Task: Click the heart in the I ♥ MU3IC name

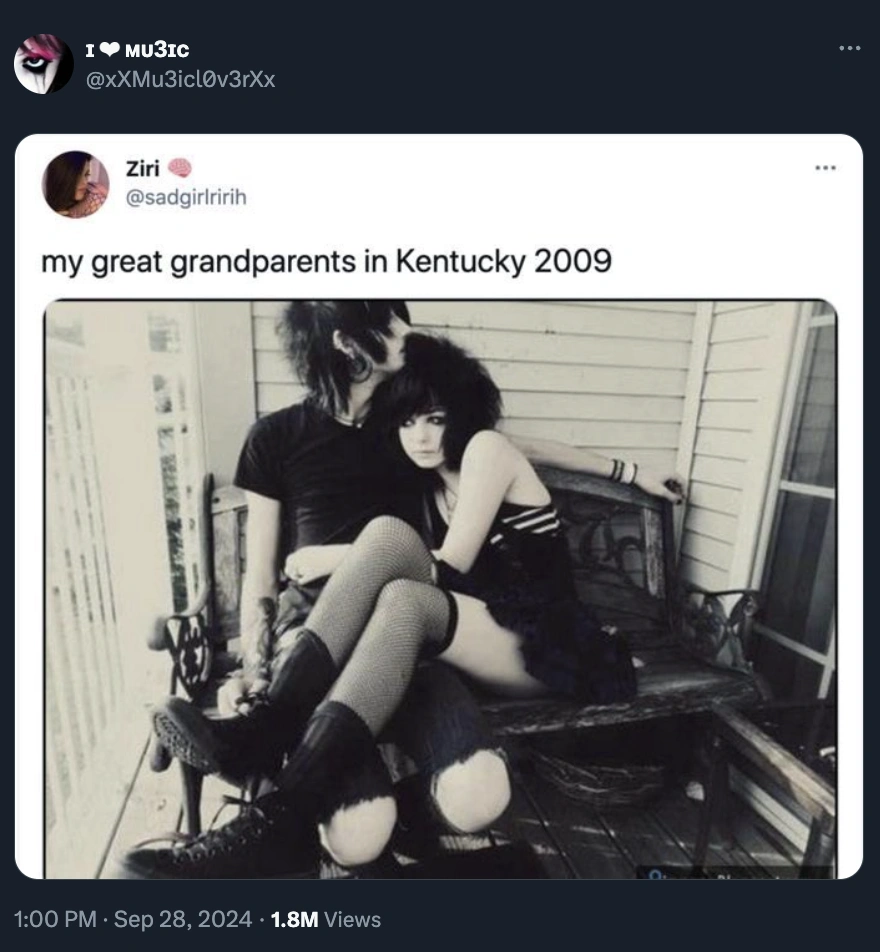Action: (109, 50)
